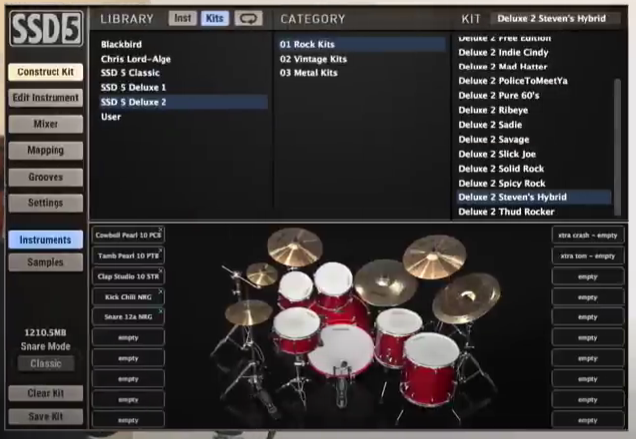Open the Settings page

[x=45, y=203]
